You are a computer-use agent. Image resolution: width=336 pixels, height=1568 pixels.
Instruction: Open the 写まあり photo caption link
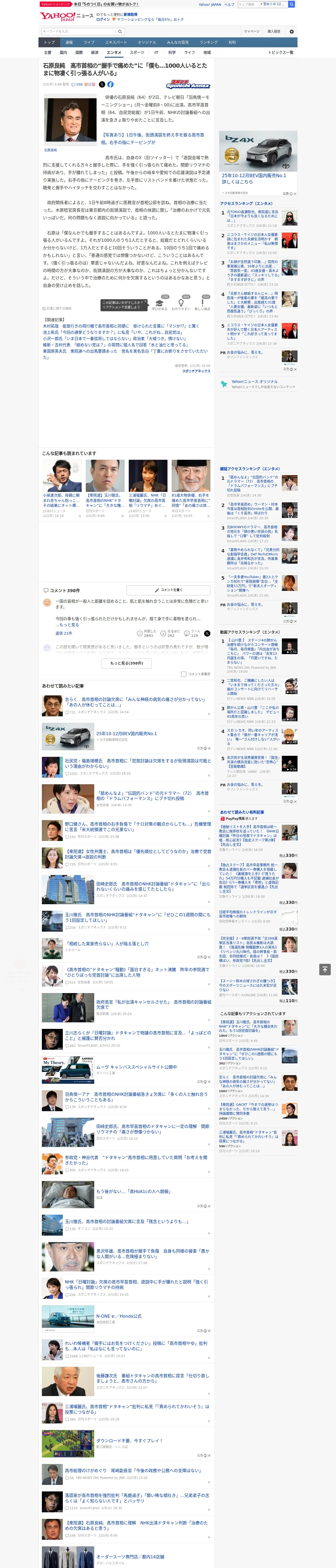[x=153, y=139]
